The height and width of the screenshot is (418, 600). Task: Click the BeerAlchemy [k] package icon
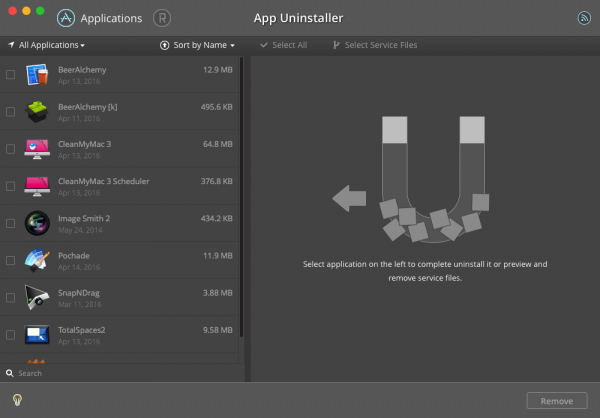37,111
